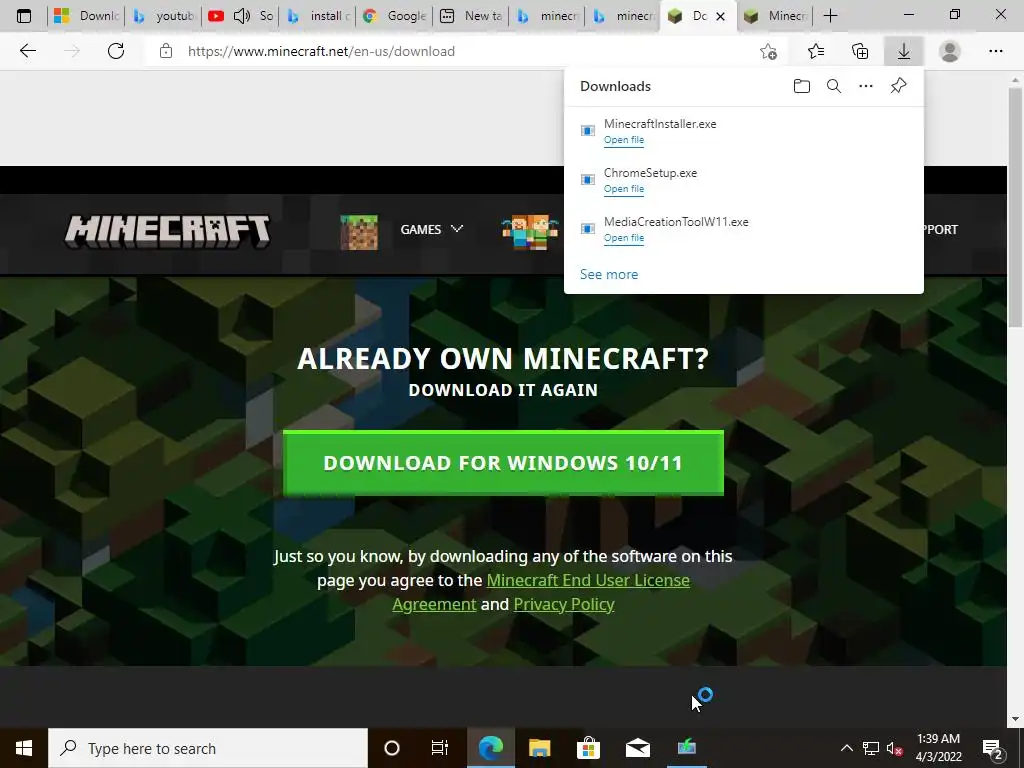Screen dimensions: 1024x768
Task: Search downloads with magnifier icon
Action: (x=834, y=86)
